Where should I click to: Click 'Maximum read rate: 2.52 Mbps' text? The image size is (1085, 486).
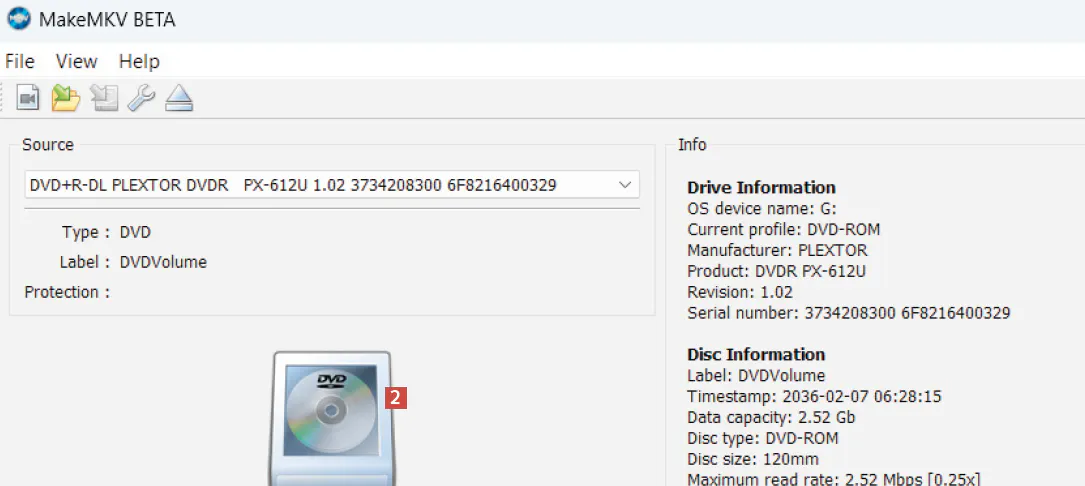coord(833,479)
